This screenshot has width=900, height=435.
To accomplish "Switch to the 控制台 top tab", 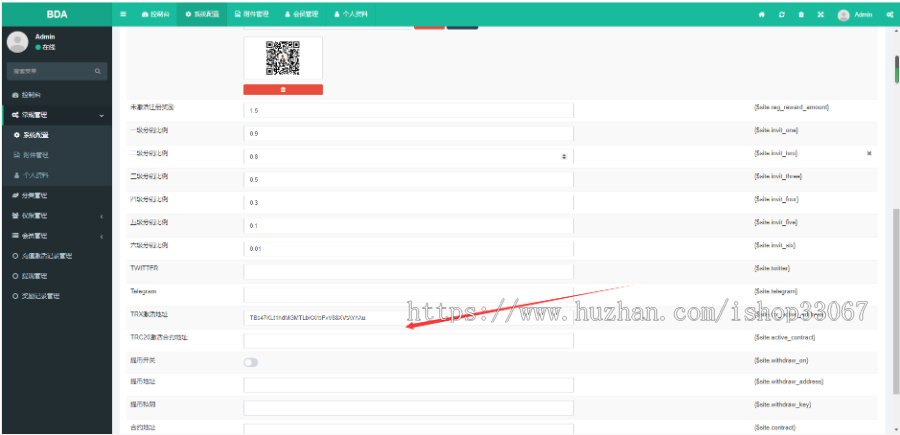I will coord(156,14).
